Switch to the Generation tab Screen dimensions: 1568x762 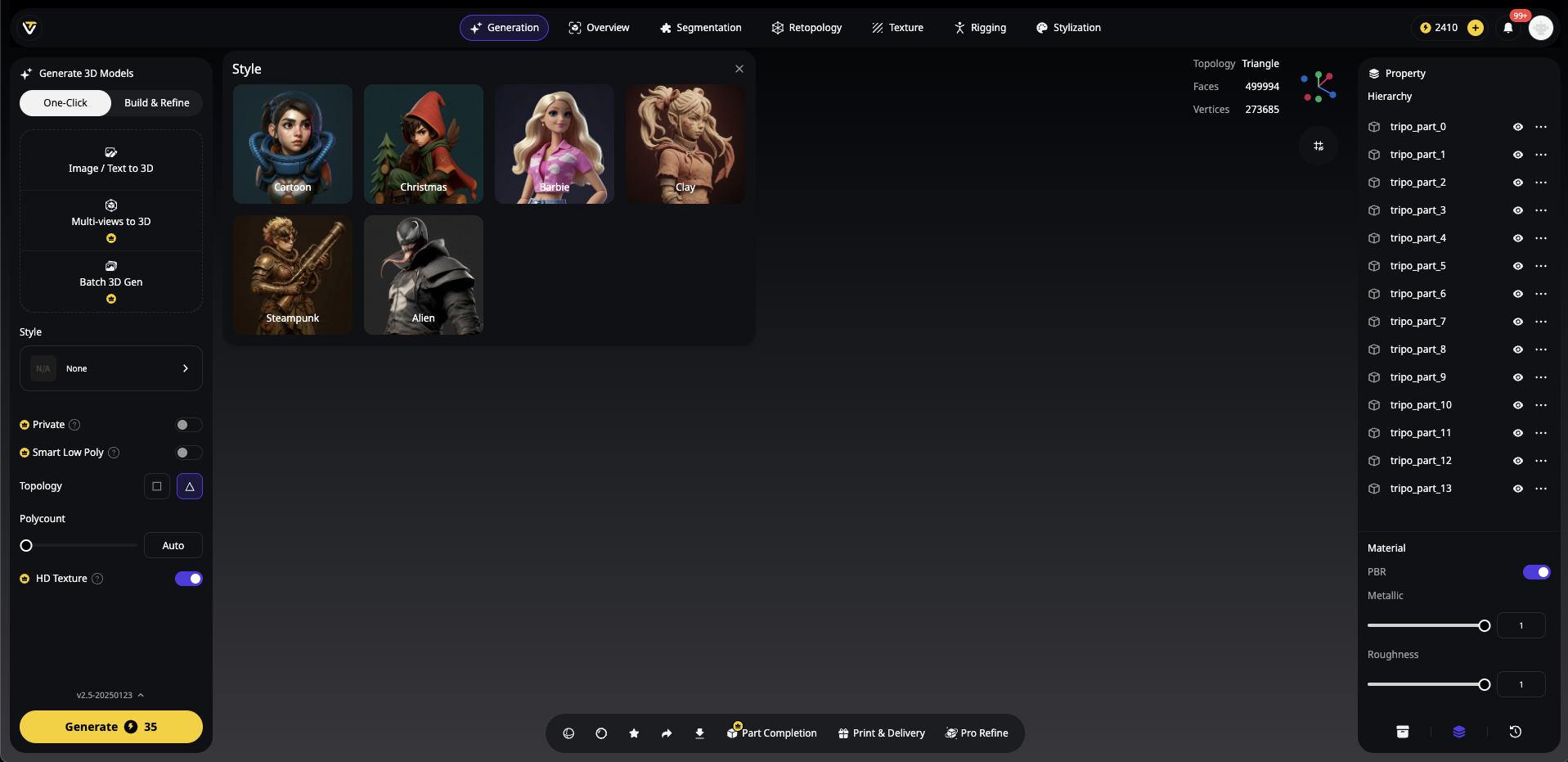[504, 28]
